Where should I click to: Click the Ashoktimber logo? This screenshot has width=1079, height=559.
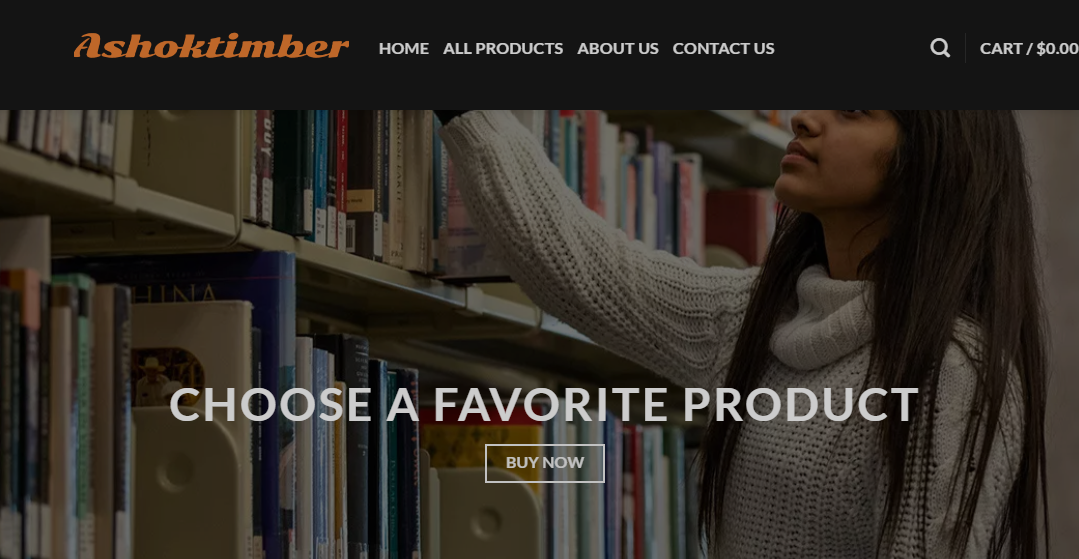(211, 46)
